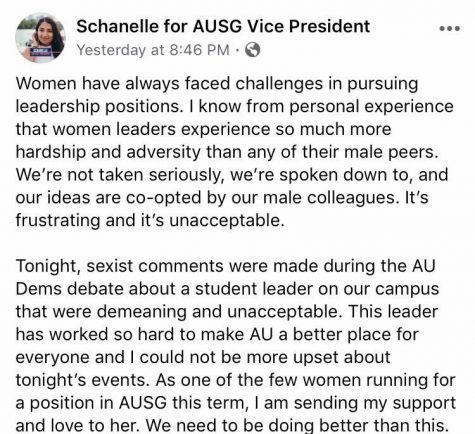Open the Schanelle for AUSG Vice President page
The height and width of the screenshot is (434, 475).
pos(223,26)
